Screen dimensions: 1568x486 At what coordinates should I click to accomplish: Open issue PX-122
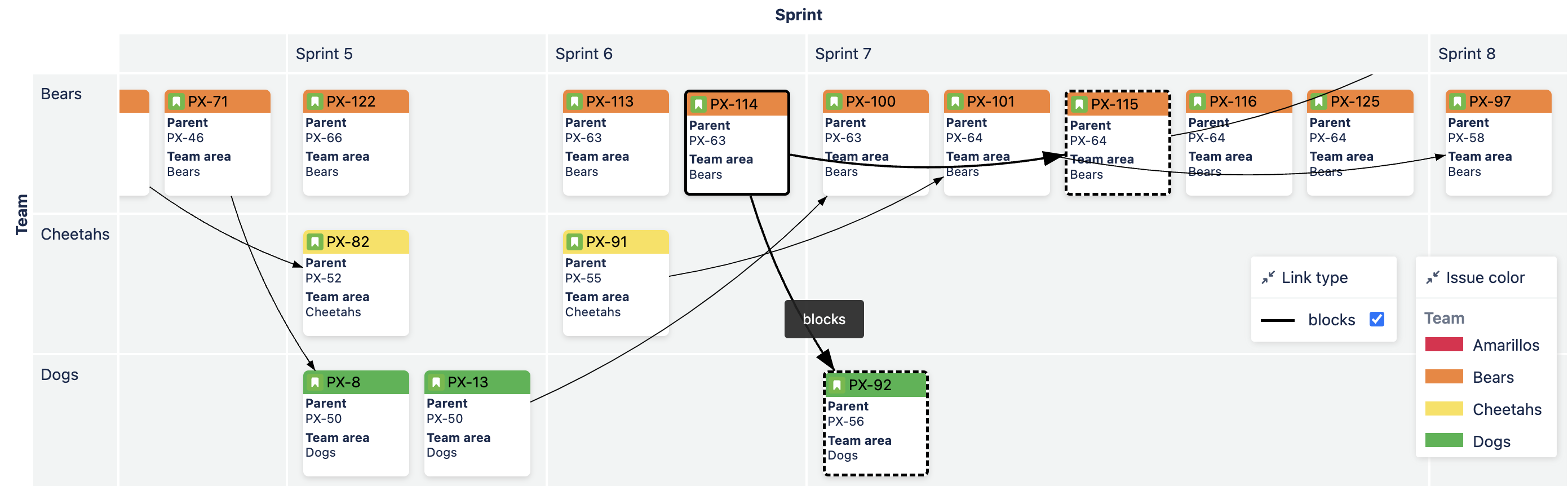point(351,101)
